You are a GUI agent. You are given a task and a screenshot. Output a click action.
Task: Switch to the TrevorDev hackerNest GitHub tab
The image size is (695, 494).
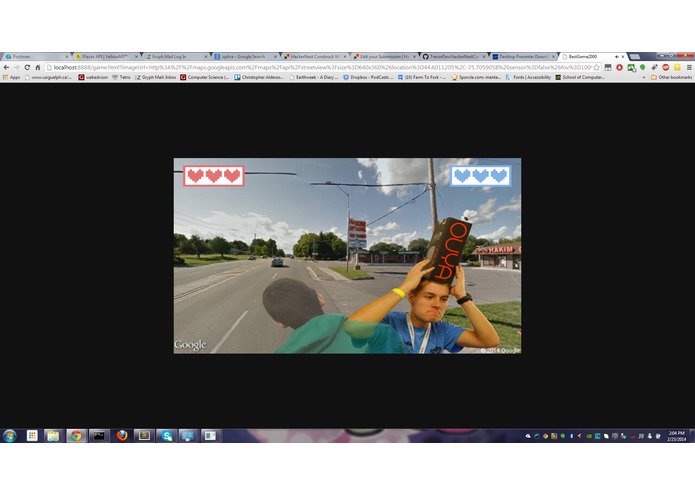[x=453, y=57]
